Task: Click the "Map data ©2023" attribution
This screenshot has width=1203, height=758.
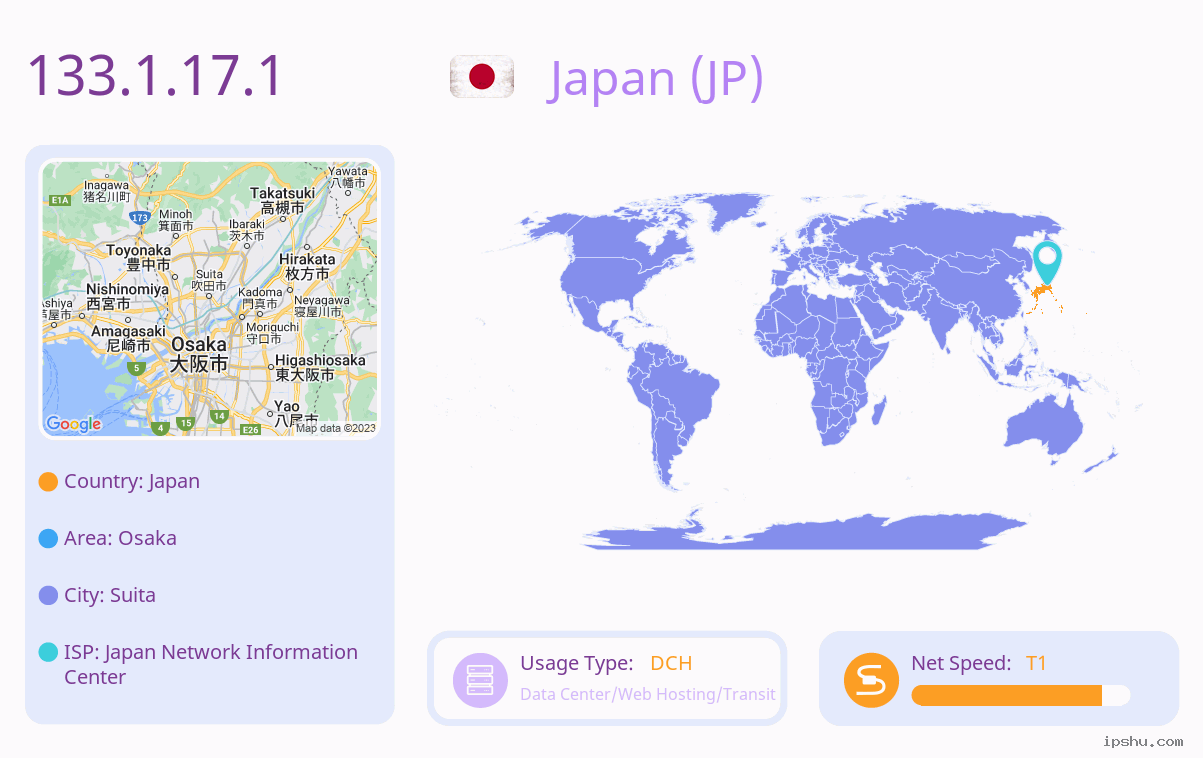Action: point(335,428)
